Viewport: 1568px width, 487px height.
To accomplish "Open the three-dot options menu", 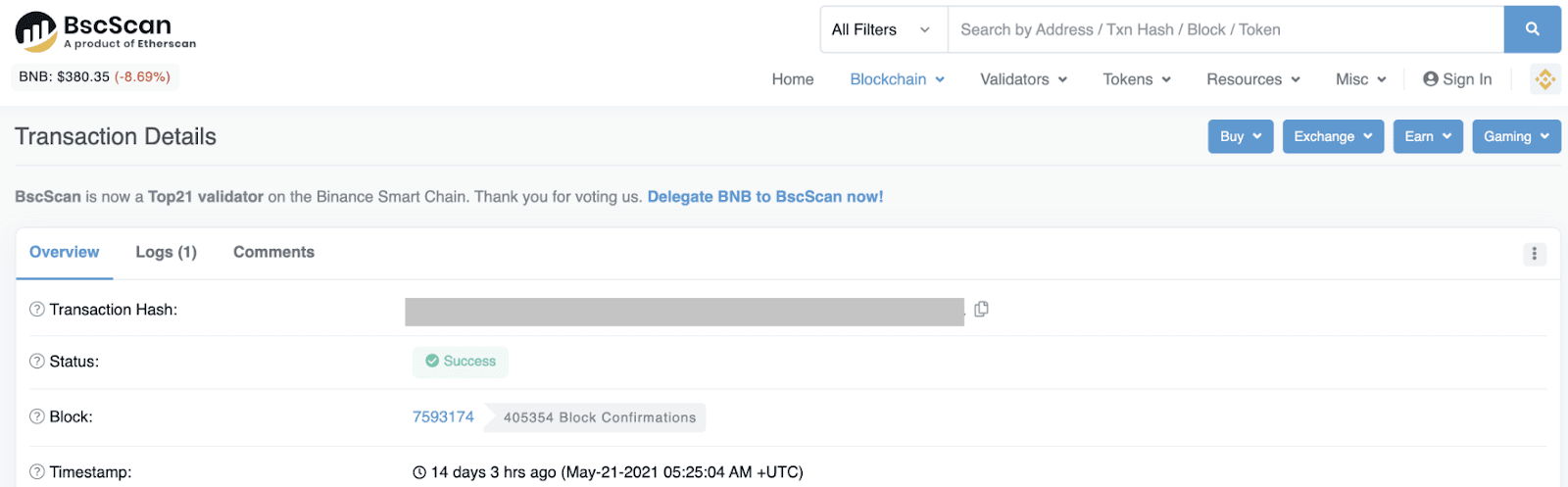I will click(1534, 254).
